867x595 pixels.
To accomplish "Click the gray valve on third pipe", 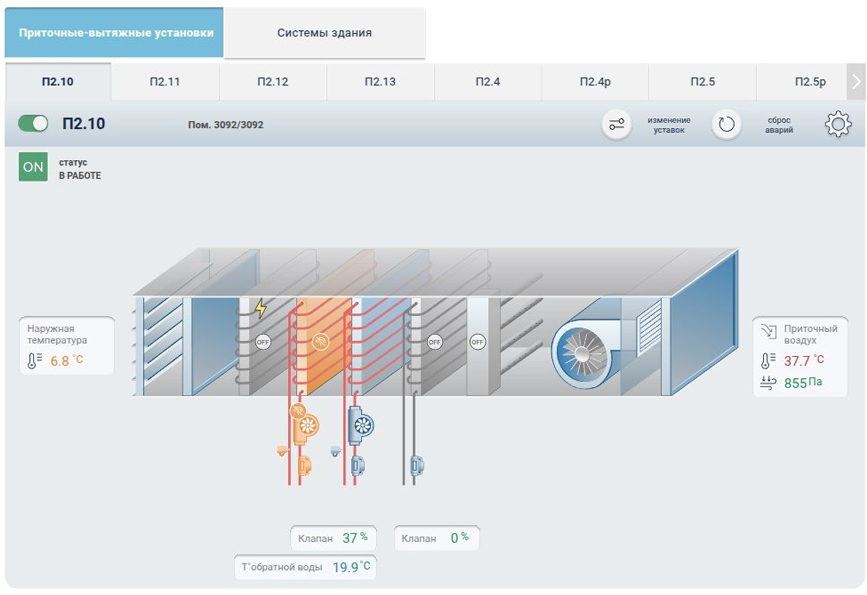I will pos(417,465).
